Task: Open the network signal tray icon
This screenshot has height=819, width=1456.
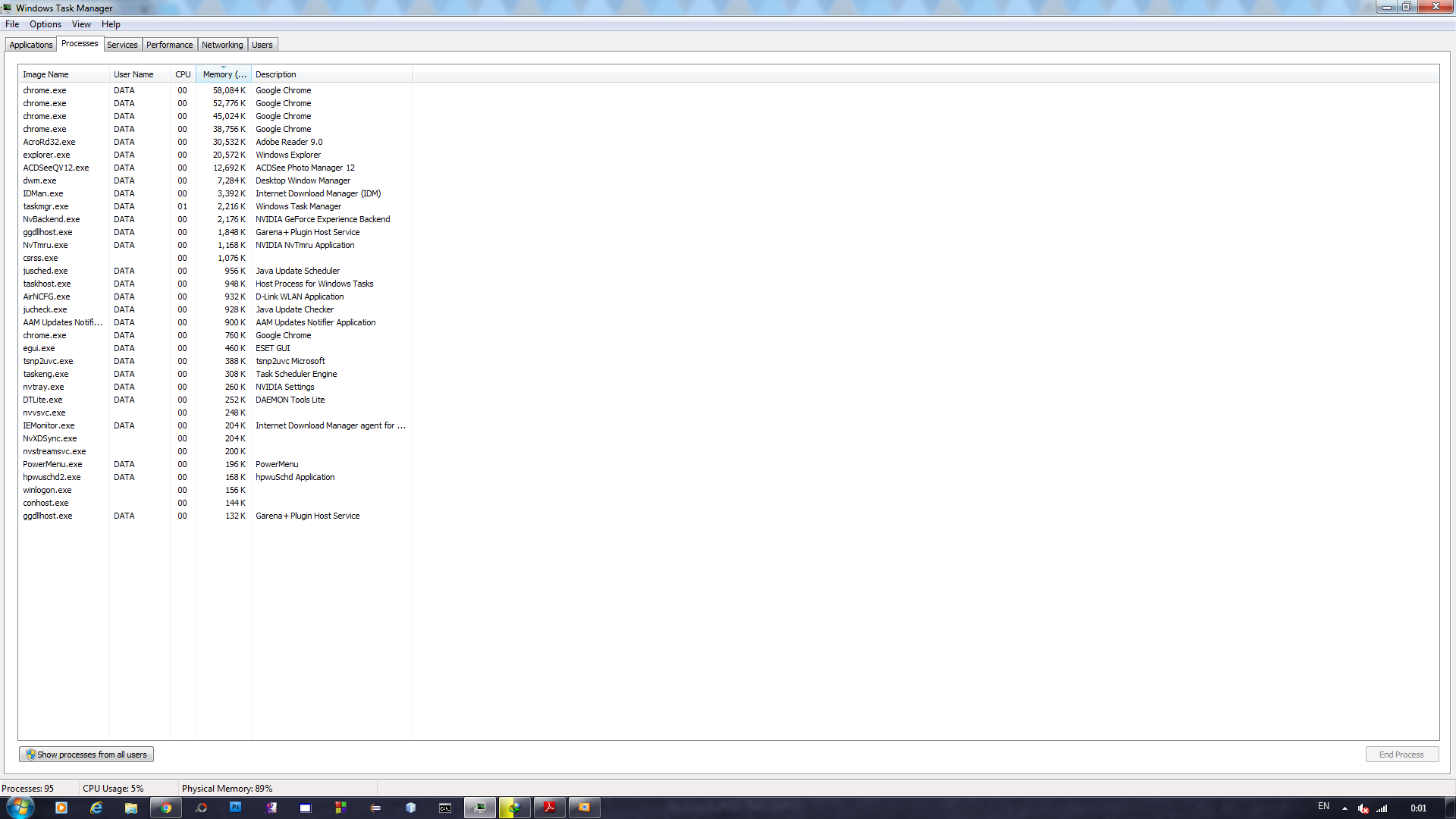Action: click(x=1382, y=808)
